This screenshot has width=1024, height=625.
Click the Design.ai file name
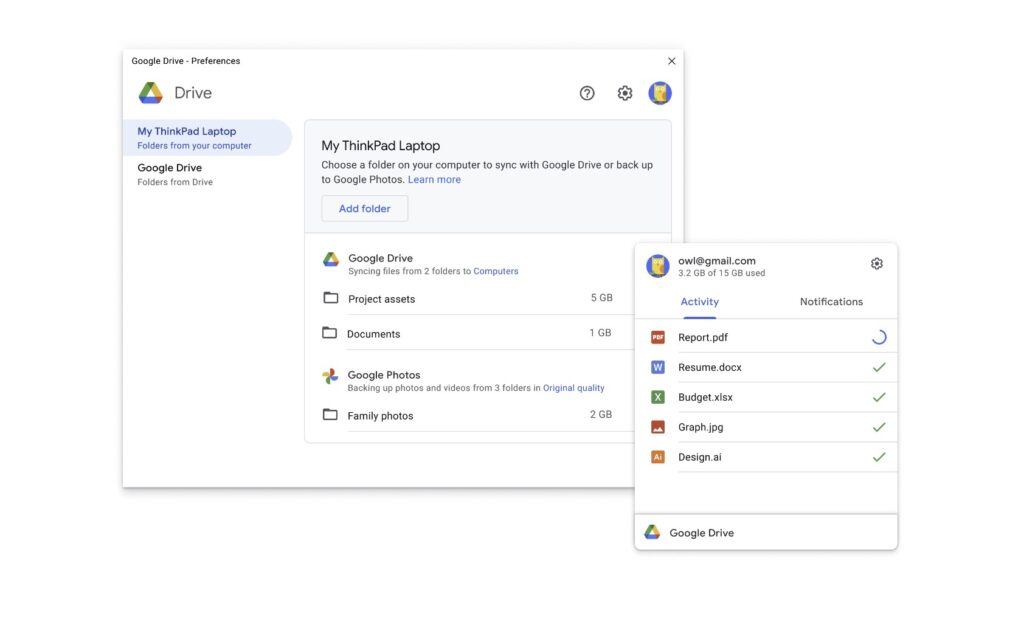click(699, 457)
